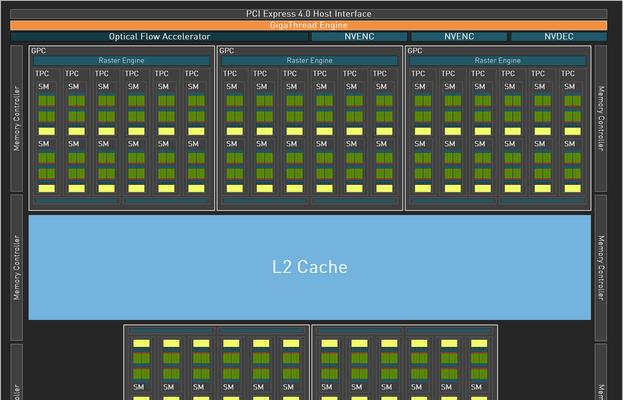Select the orange GigaThread Engine bar
Screen dimensions: 623x400
pyautogui.click(x=309, y=25)
